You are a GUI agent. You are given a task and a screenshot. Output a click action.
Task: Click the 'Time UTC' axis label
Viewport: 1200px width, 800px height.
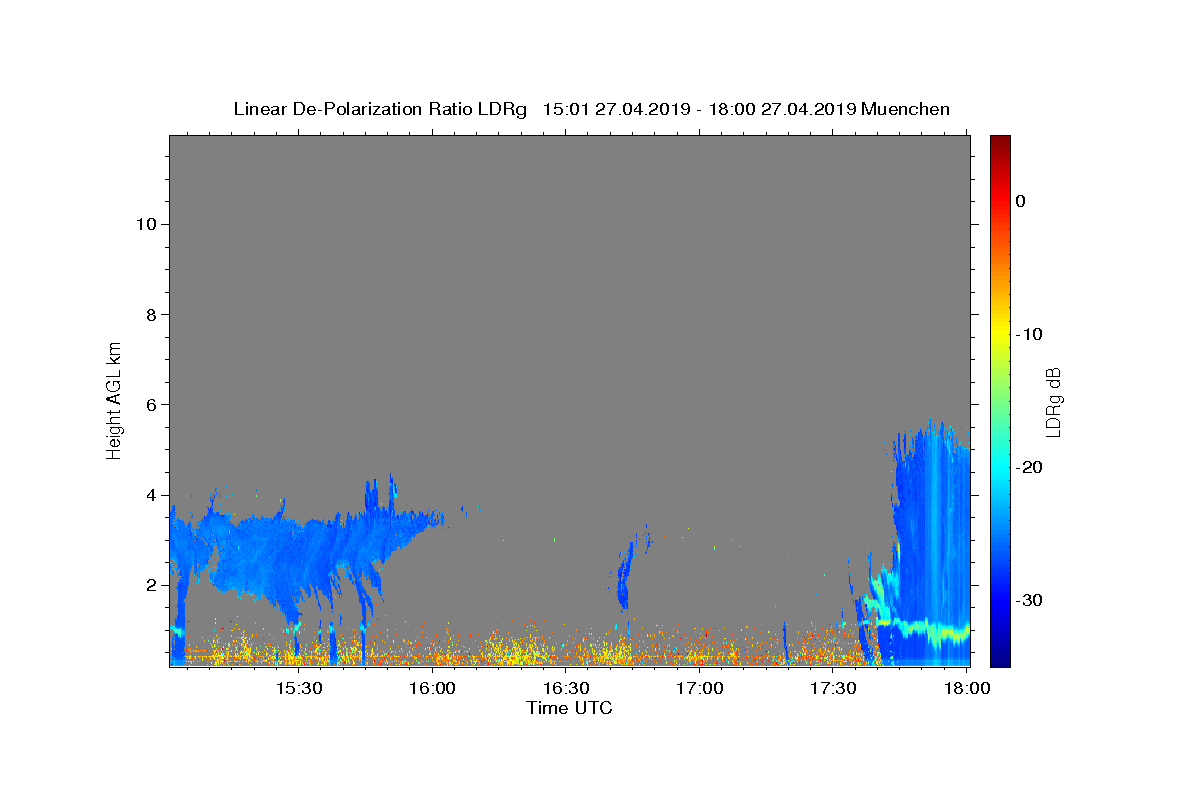pyautogui.click(x=569, y=708)
